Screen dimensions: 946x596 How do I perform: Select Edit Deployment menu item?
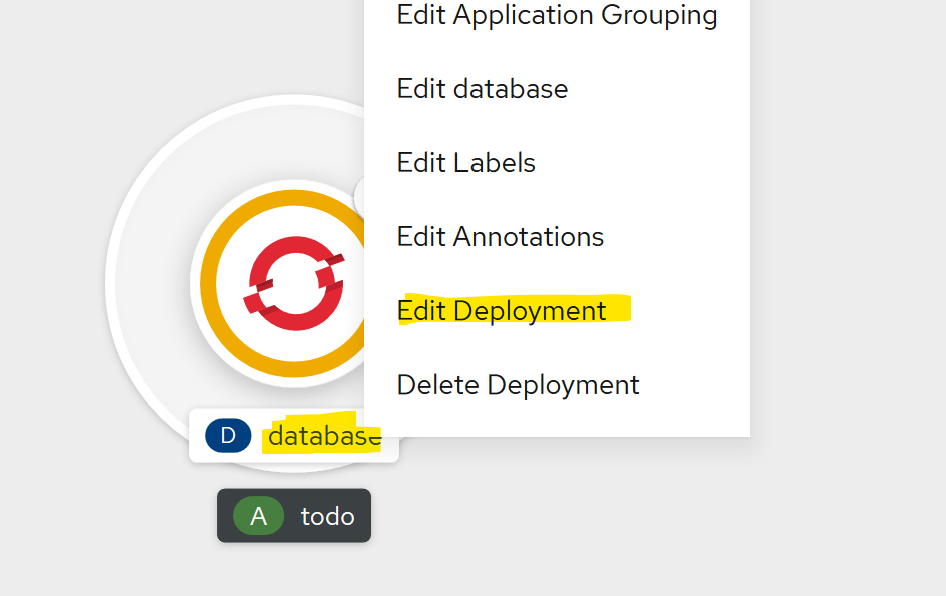tap(556, 311)
